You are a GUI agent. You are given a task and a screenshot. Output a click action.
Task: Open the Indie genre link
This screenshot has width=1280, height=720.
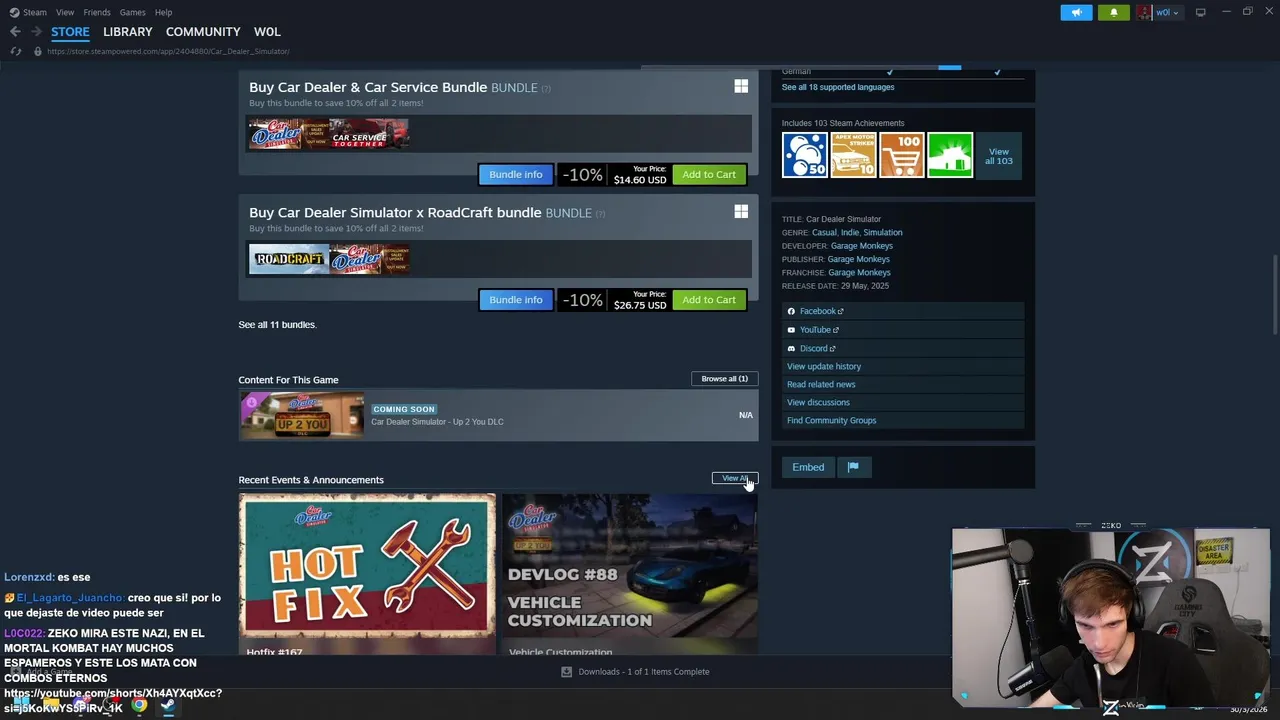pyautogui.click(x=849, y=232)
